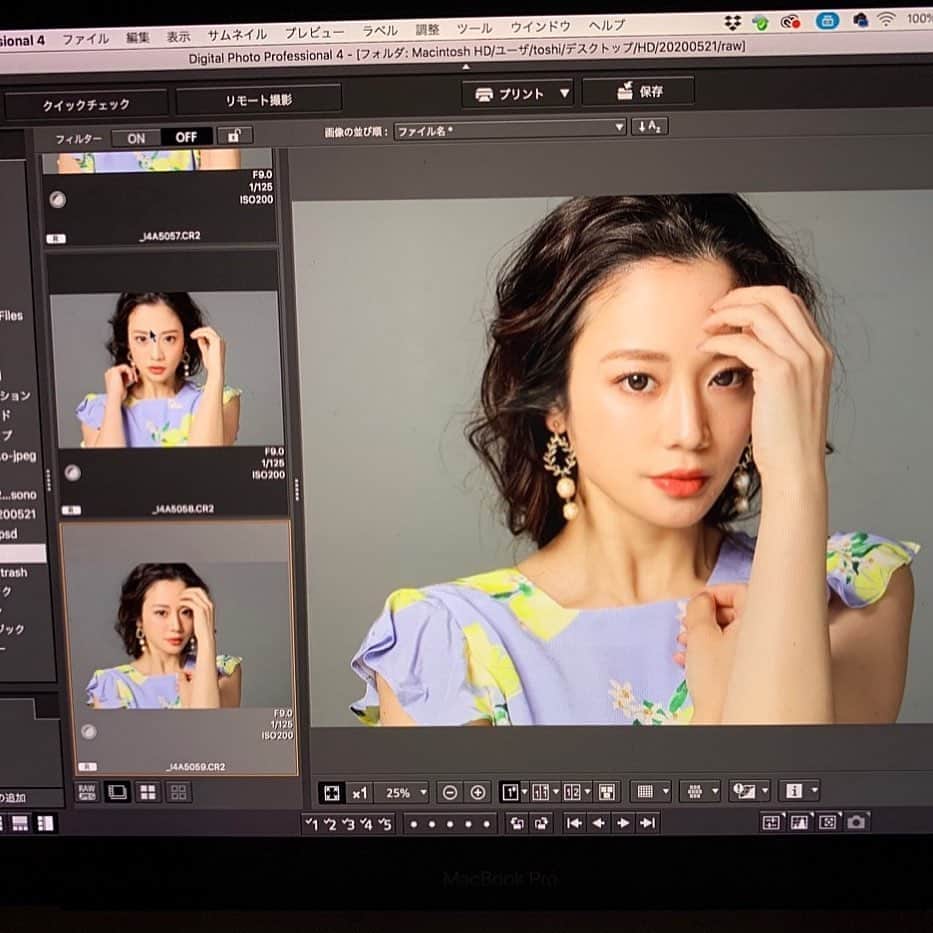Select large thumbnail grid icon
933x933 pixels.
click(148, 793)
